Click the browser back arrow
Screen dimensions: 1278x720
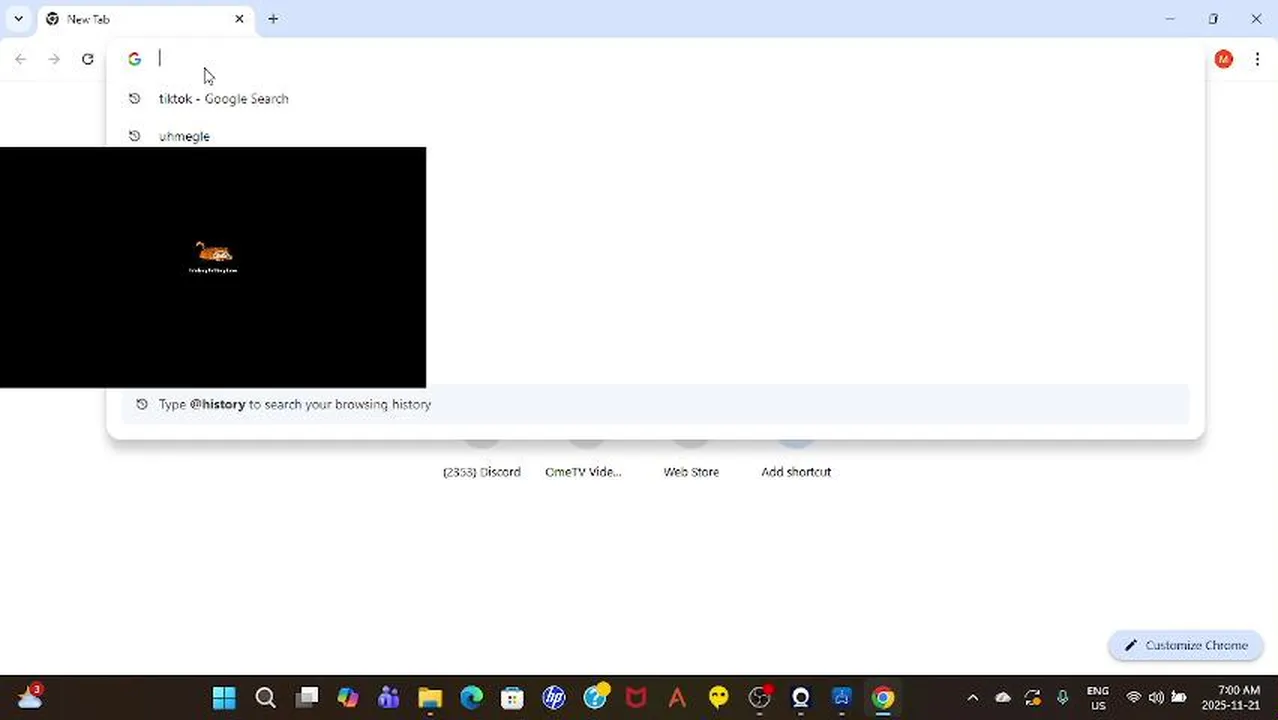coord(21,59)
